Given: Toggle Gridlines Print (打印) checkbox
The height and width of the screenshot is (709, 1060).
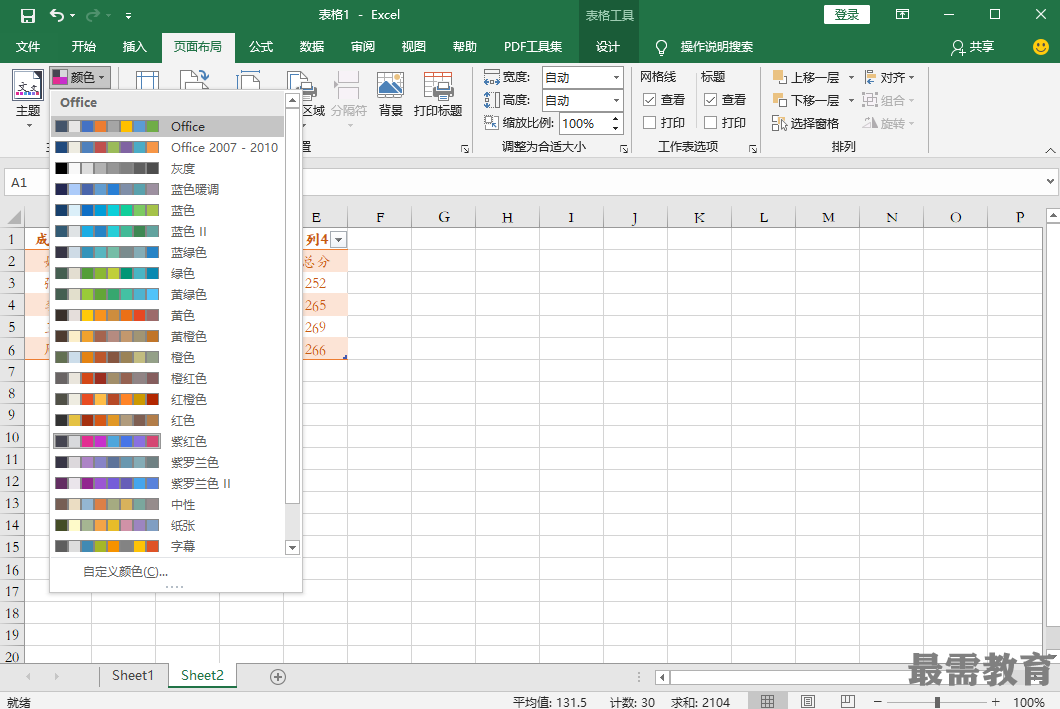Looking at the screenshot, I should 650,122.
